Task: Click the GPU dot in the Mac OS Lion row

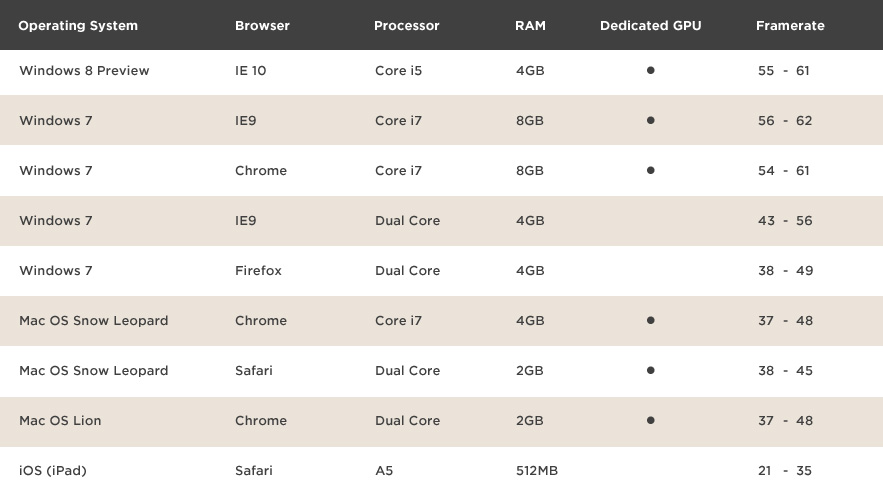Action: pyautogui.click(x=650, y=420)
